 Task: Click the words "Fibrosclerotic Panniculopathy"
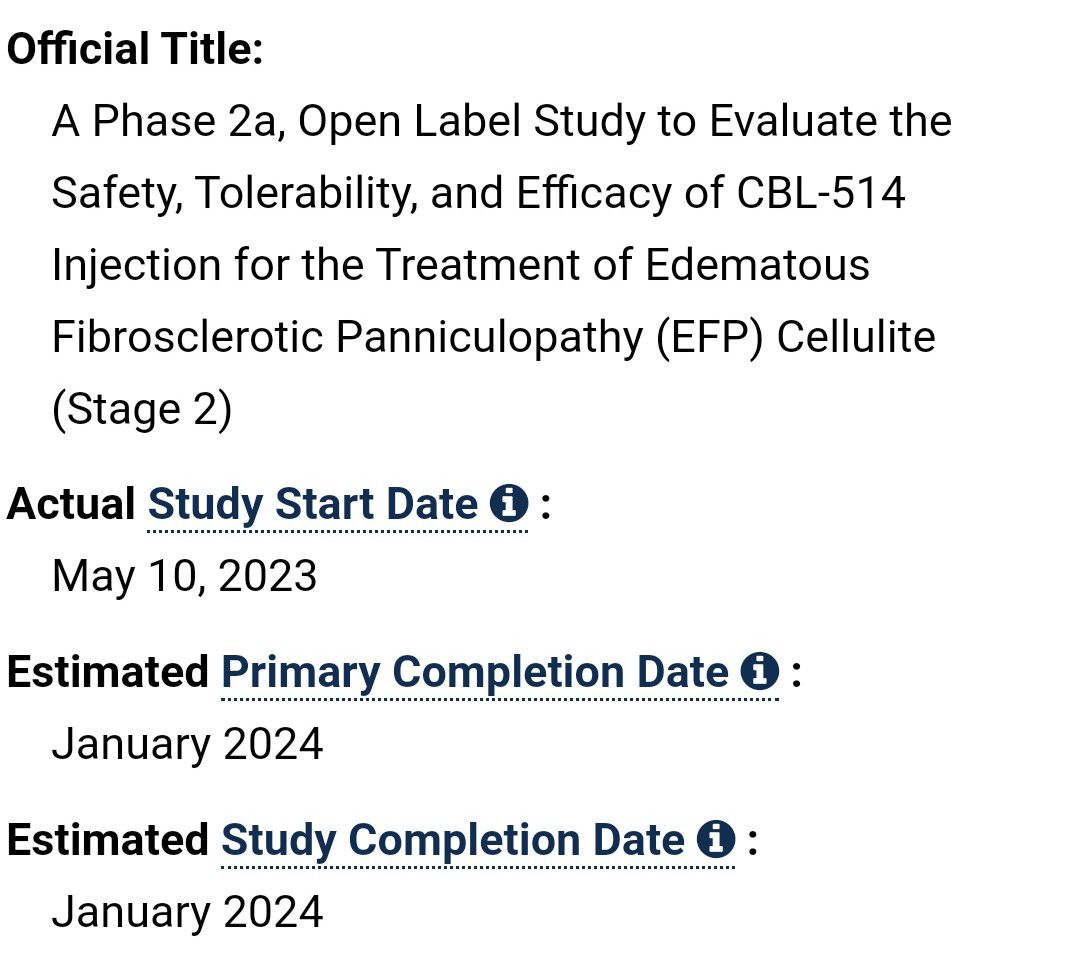pyautogui.click(x=348, y=337)
